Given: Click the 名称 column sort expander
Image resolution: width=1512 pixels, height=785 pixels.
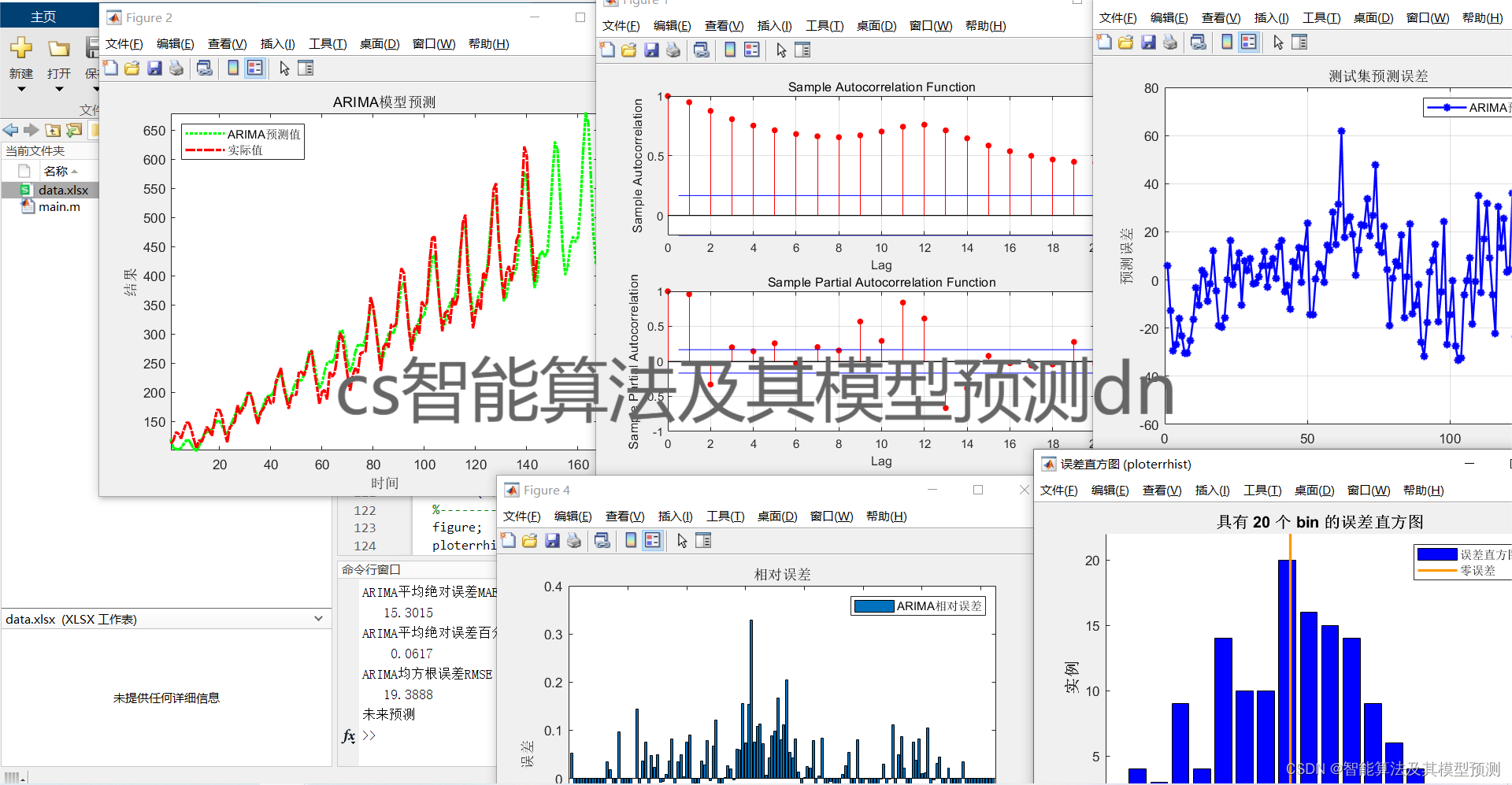Looking at the screenshot, I should click(x=73, y=171).
